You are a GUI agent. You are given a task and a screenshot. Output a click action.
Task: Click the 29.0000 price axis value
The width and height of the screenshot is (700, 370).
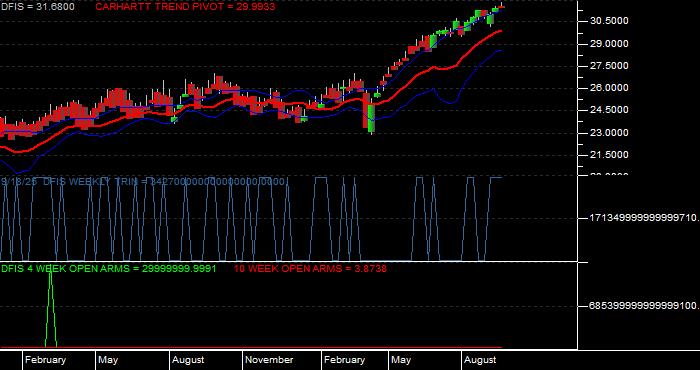point(608,44)
